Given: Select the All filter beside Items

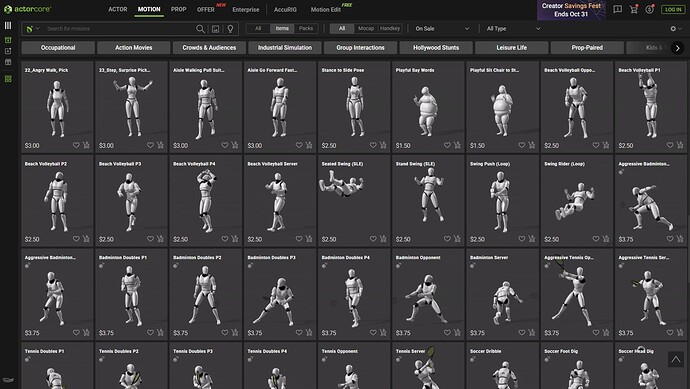Looking at the screenshot, I should (x=258, y=29).
